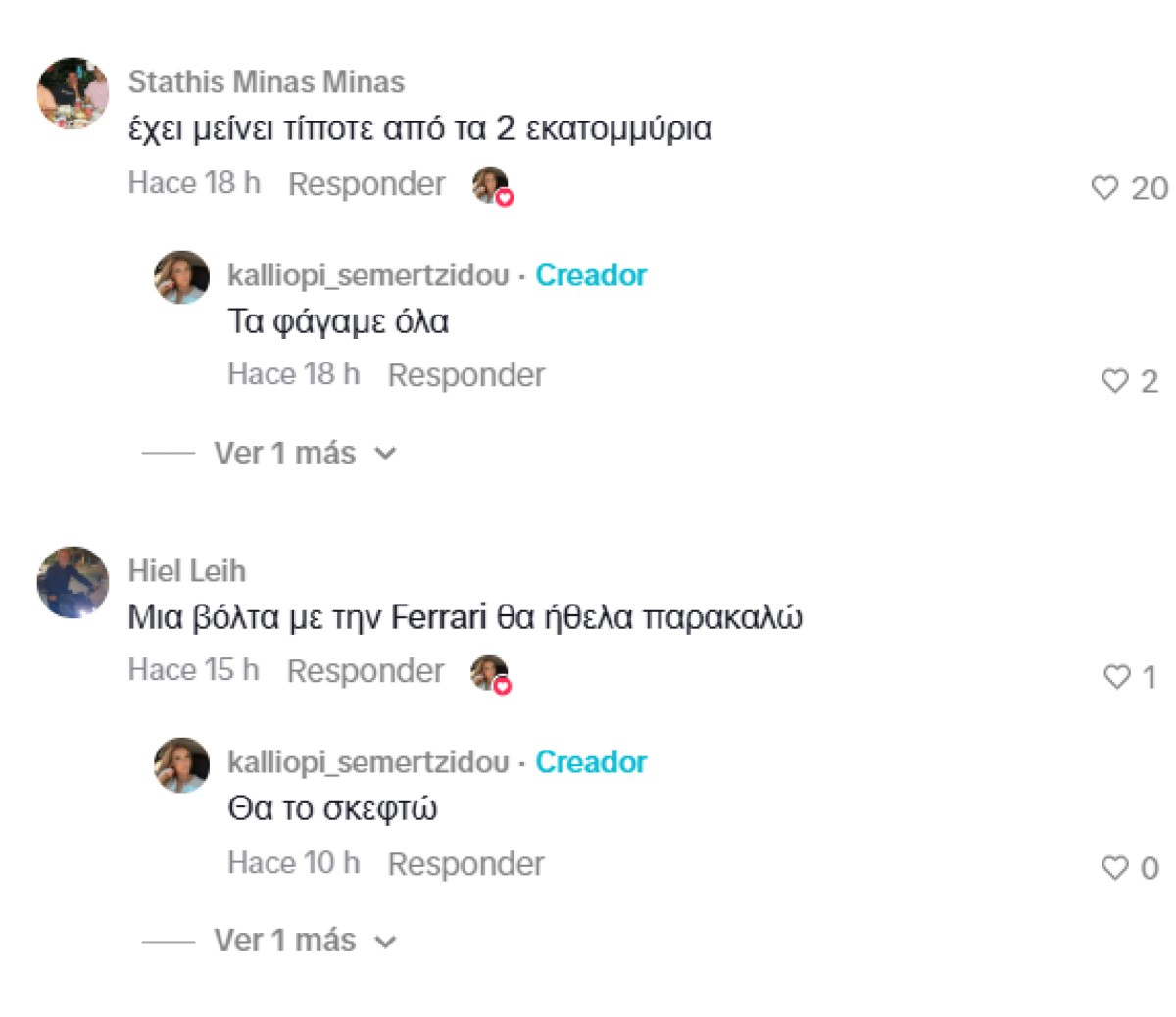
Task: Click "Responder" on Stathis Minas Minas's comment
Action: pos(366,183)
